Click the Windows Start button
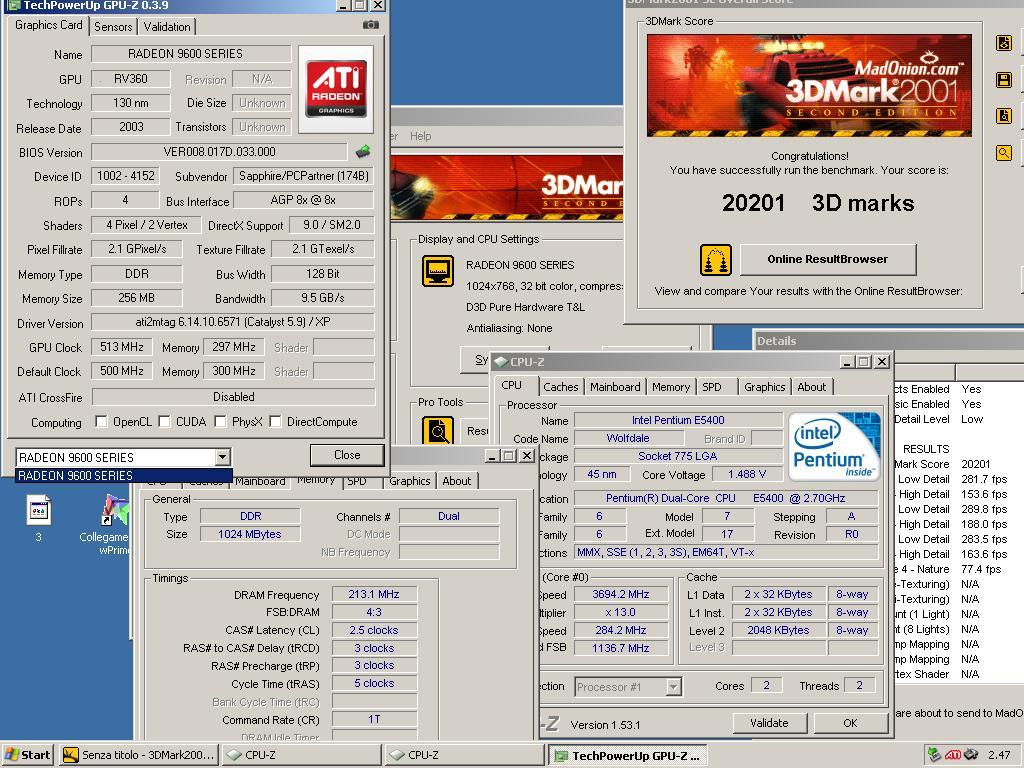The image size is (1024, 768). [27, 755]
